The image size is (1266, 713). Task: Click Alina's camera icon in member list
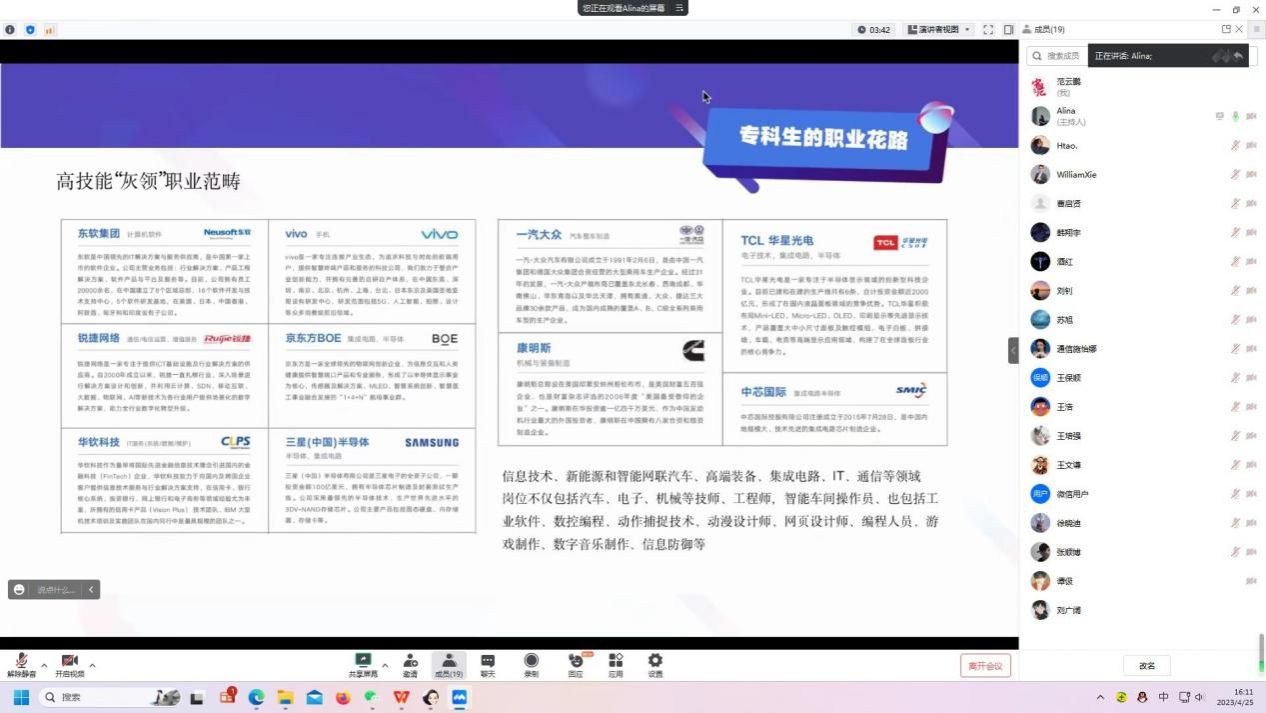pos(1251,116)
